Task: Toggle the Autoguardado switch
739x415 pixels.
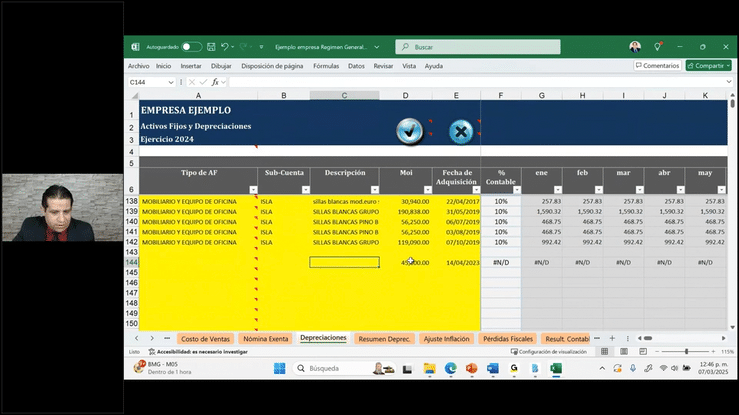Action: coord(191,47)
